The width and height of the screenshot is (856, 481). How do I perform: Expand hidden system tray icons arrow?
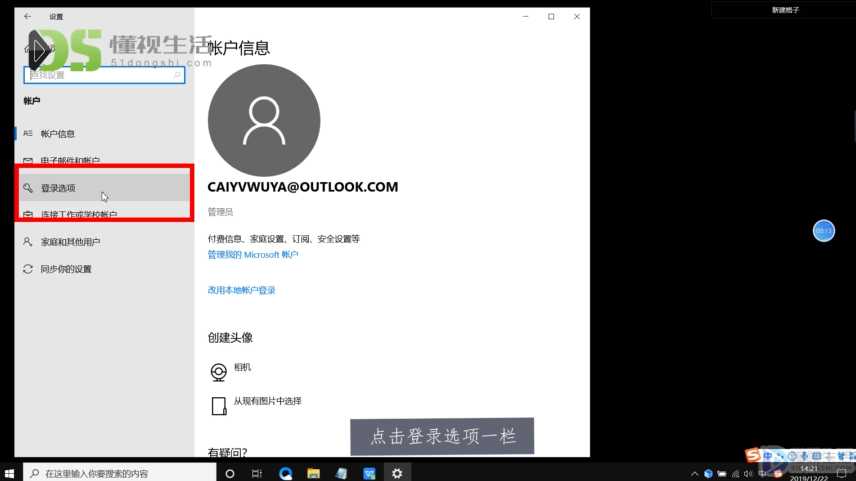pos(694,474)
